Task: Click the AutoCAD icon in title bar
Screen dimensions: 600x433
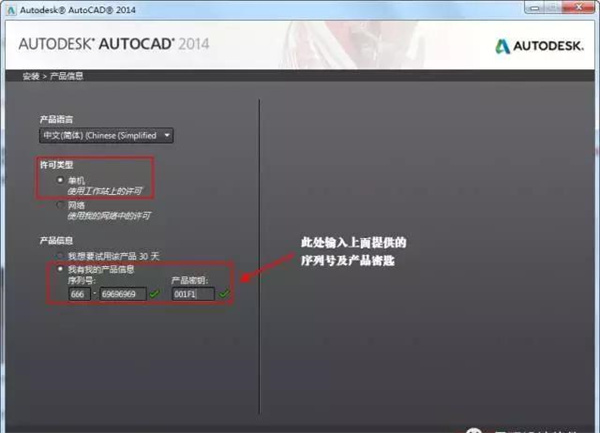Action: [11, 10]
